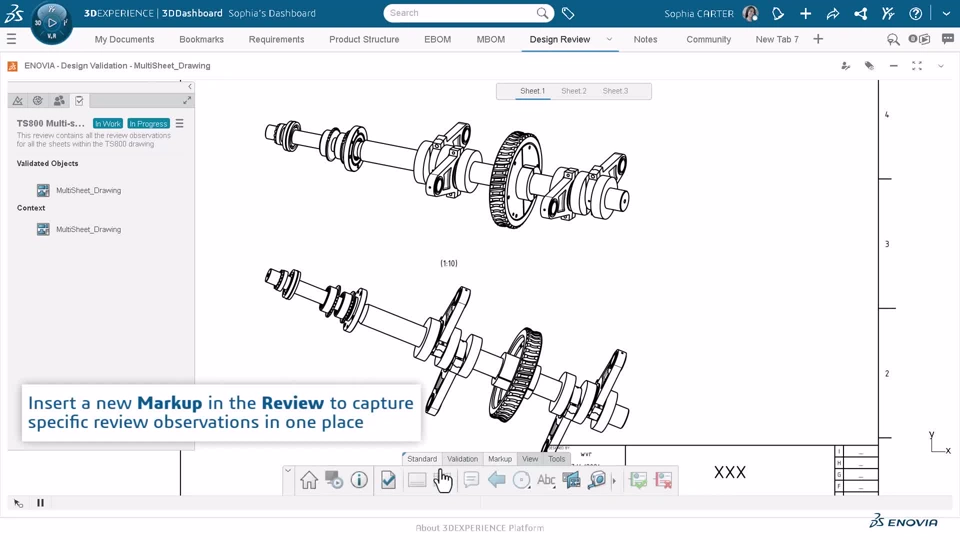Pause playback with the pause button
Viewport: 960px width, 540px height.
(40, 503)
